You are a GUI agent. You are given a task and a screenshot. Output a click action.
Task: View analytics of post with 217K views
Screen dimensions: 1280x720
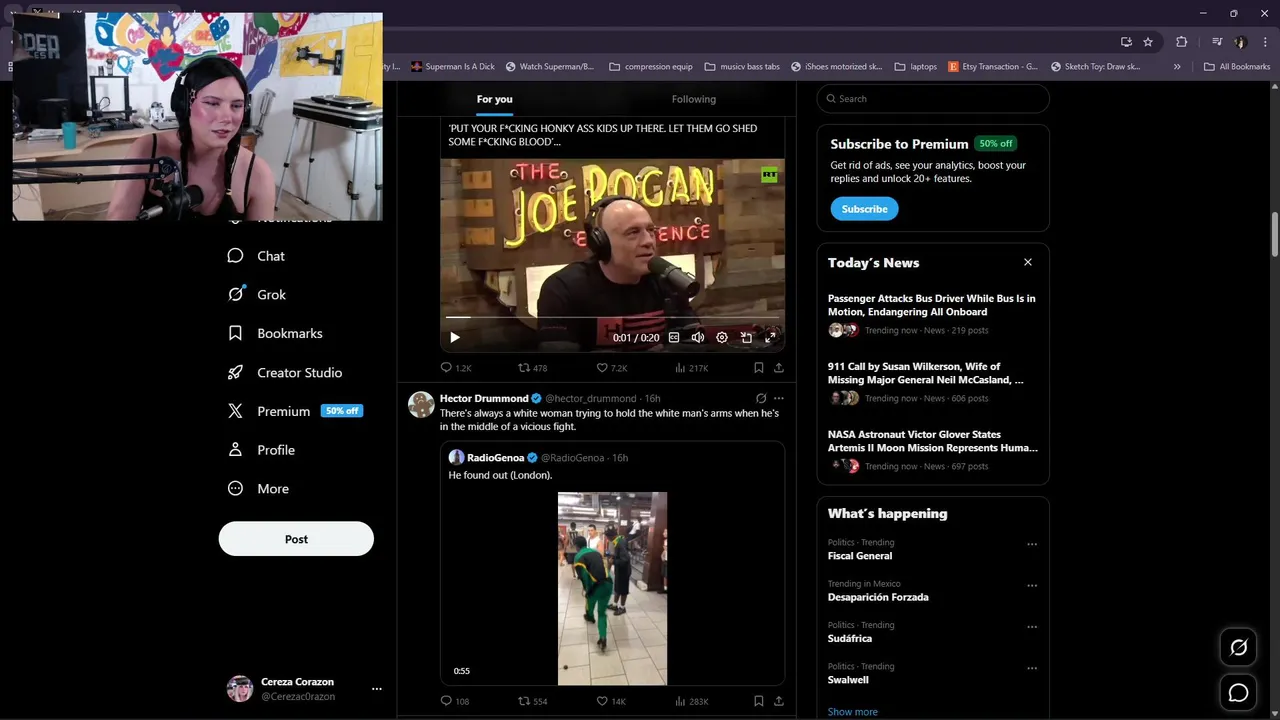click(691, 368)
